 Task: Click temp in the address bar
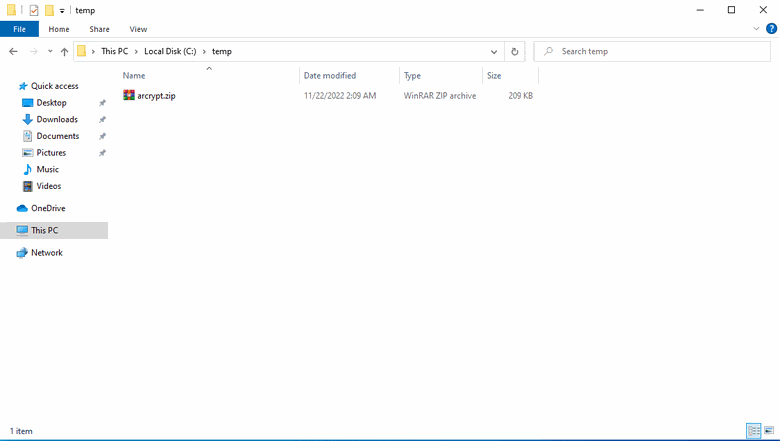coord(222,51)
